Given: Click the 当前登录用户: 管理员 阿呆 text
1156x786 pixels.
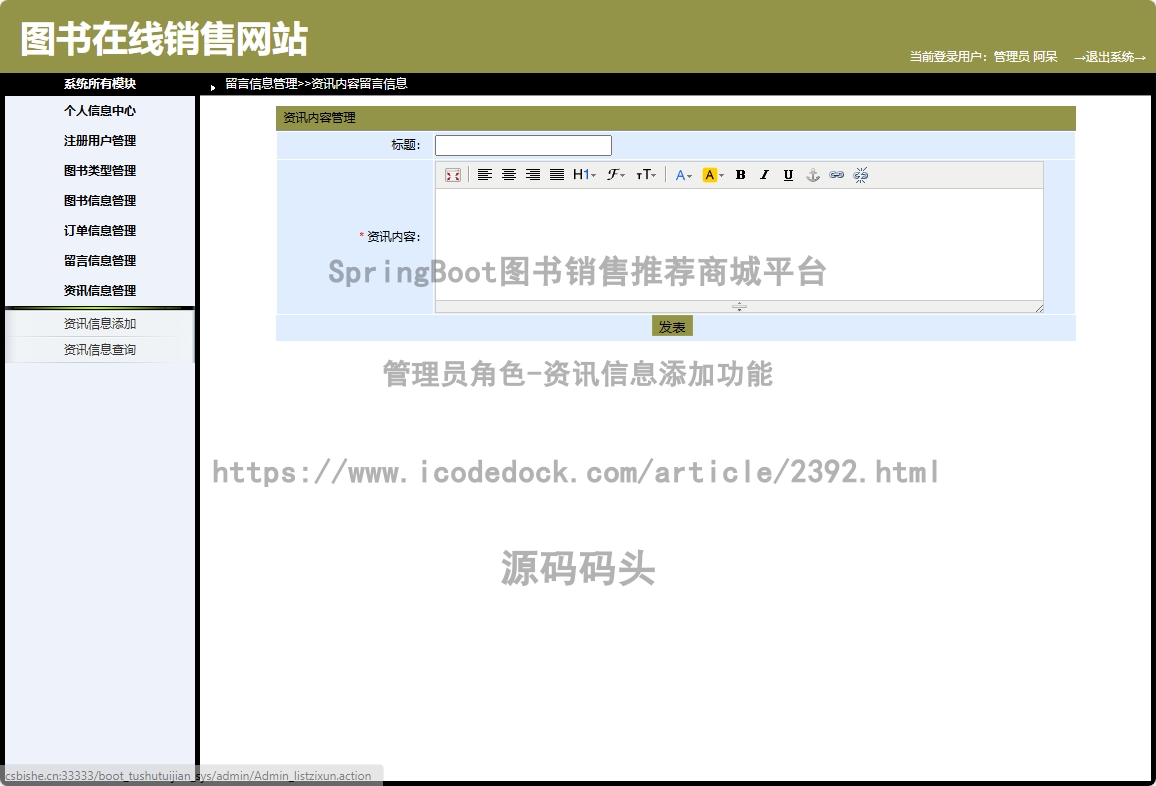Looking at the screenshot, I should pos(983,57).
